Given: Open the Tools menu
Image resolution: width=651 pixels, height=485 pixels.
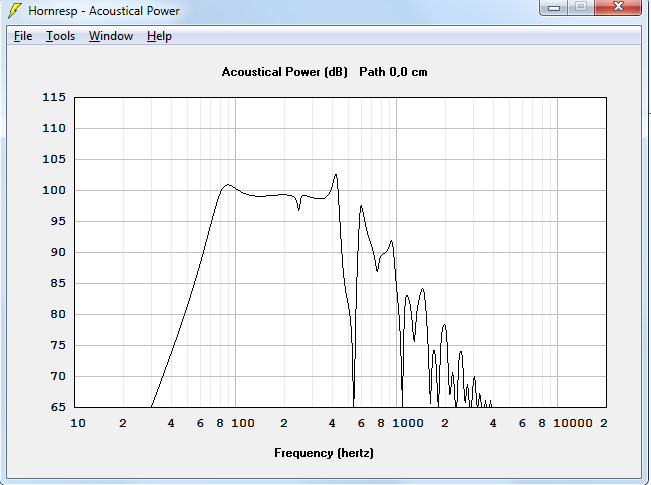Looking at the screenshot, I should (60, 36).
